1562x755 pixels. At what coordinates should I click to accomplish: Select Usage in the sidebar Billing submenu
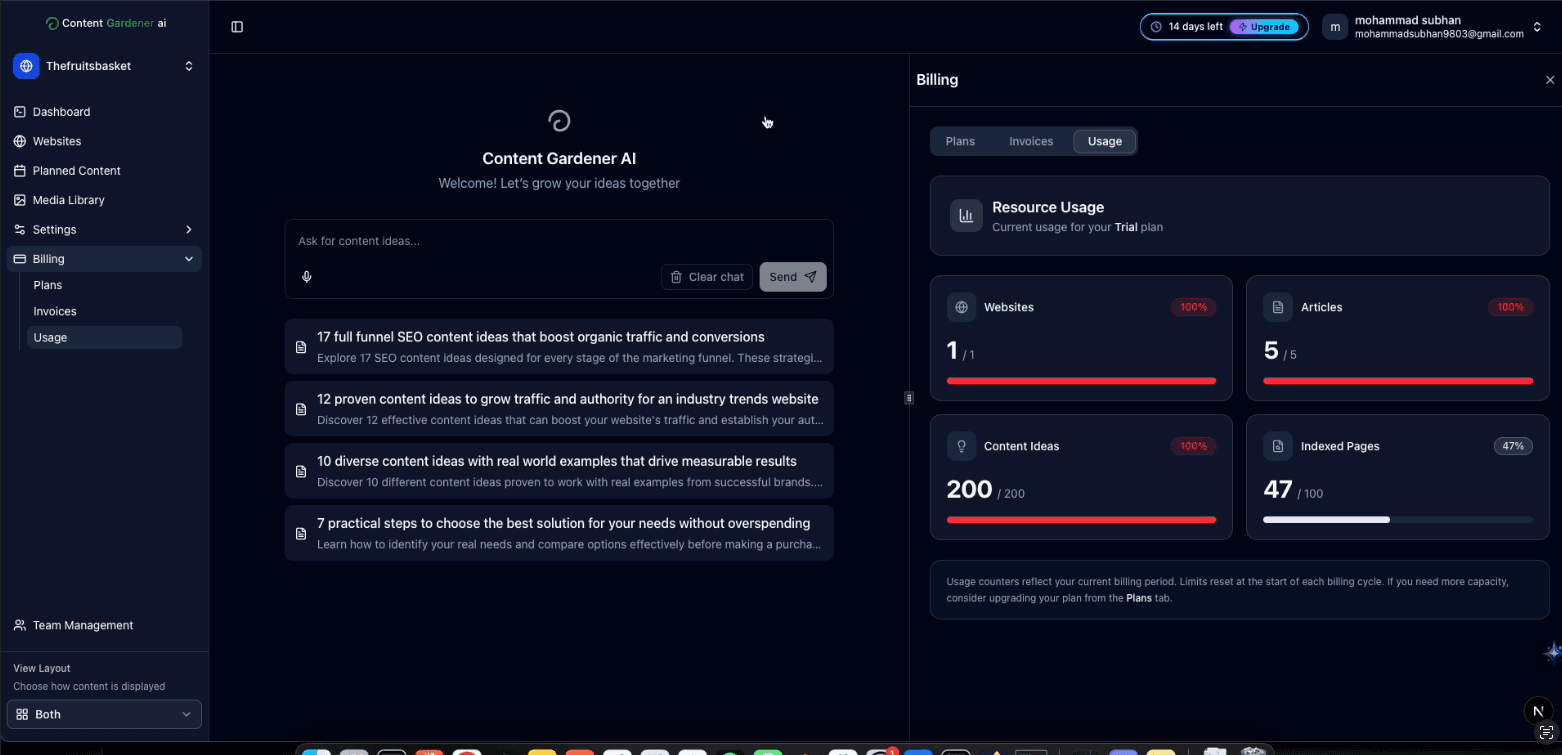click(x=104, y=338)
